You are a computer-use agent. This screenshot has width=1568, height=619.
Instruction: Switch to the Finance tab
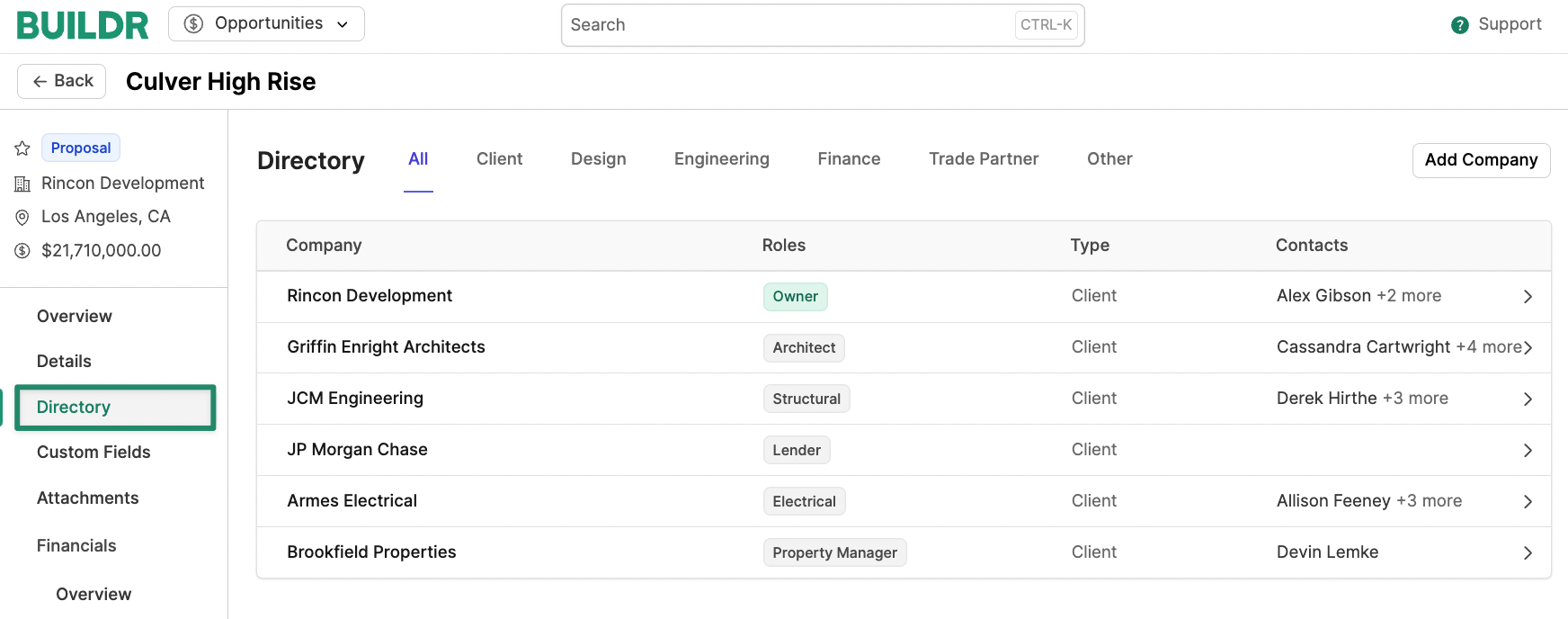pyautogui.click(x=849, y=159)
